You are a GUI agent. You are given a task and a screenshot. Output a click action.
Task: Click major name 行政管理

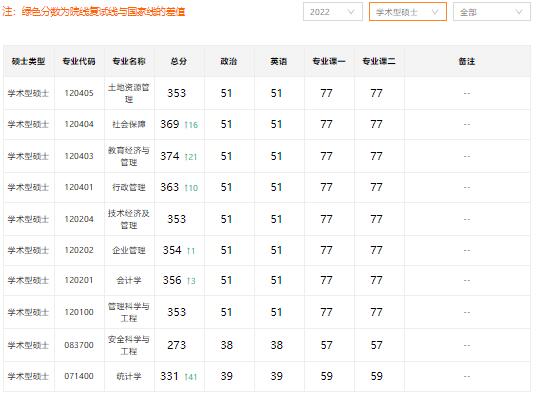(129, 187)
